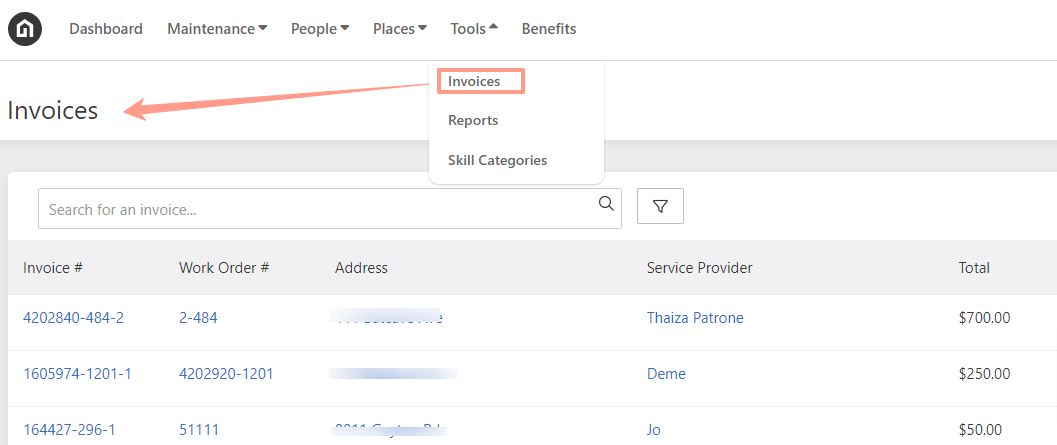1057x445 pixels.
Task: Open invoice 1605974-1201-1
Action: click(x=78, y=374)
